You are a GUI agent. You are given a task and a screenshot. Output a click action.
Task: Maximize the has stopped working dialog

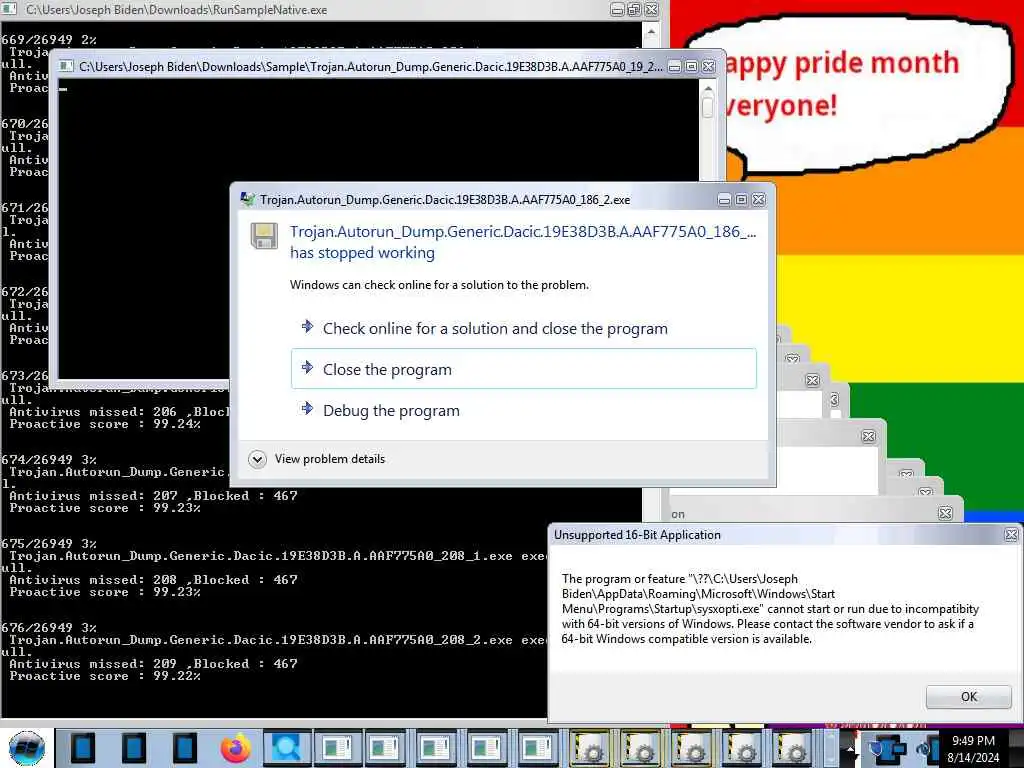pos(741,200)
